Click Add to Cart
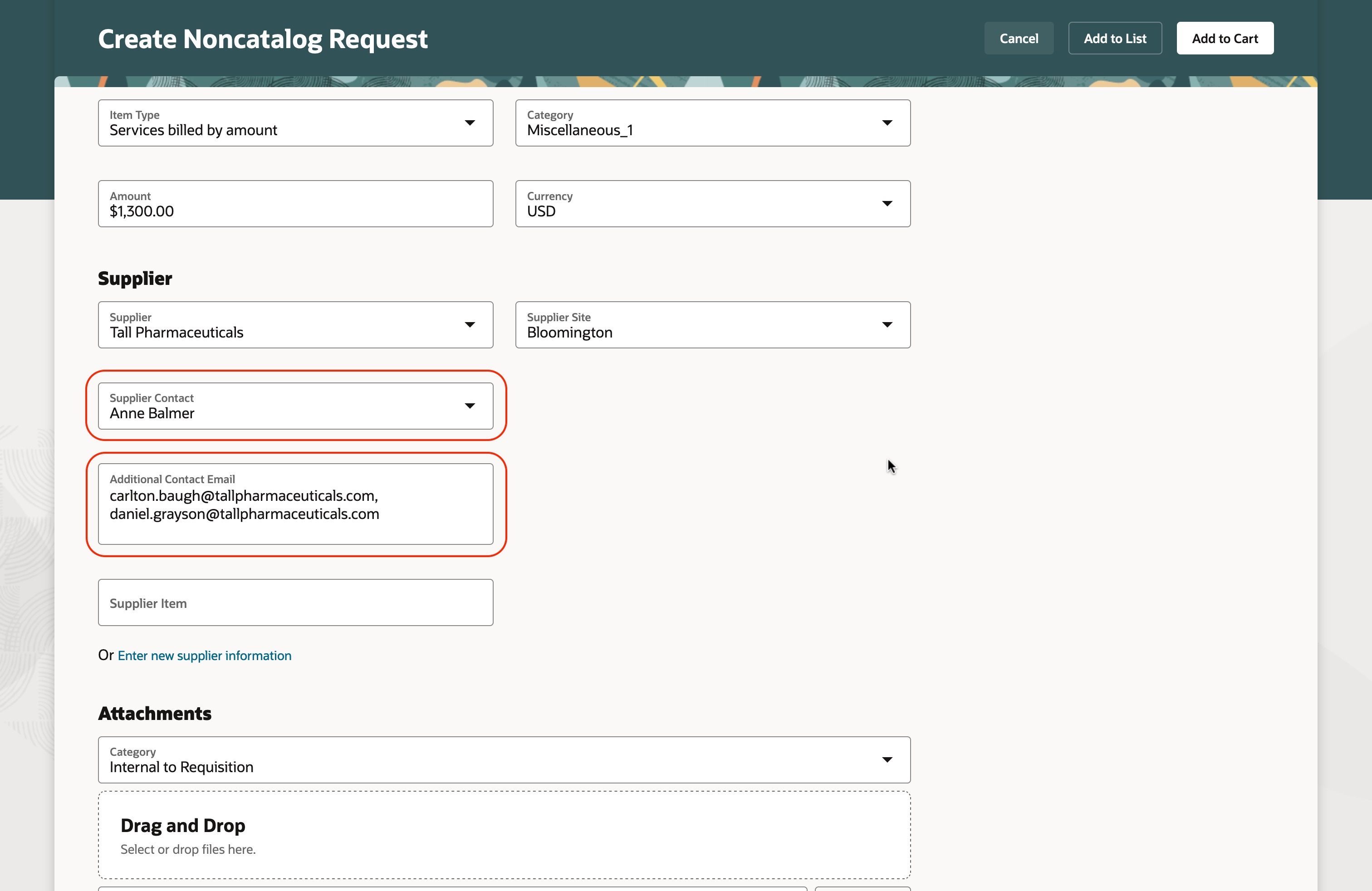The width and height of the screenshot is (1372, 891). click(1225, 39)
